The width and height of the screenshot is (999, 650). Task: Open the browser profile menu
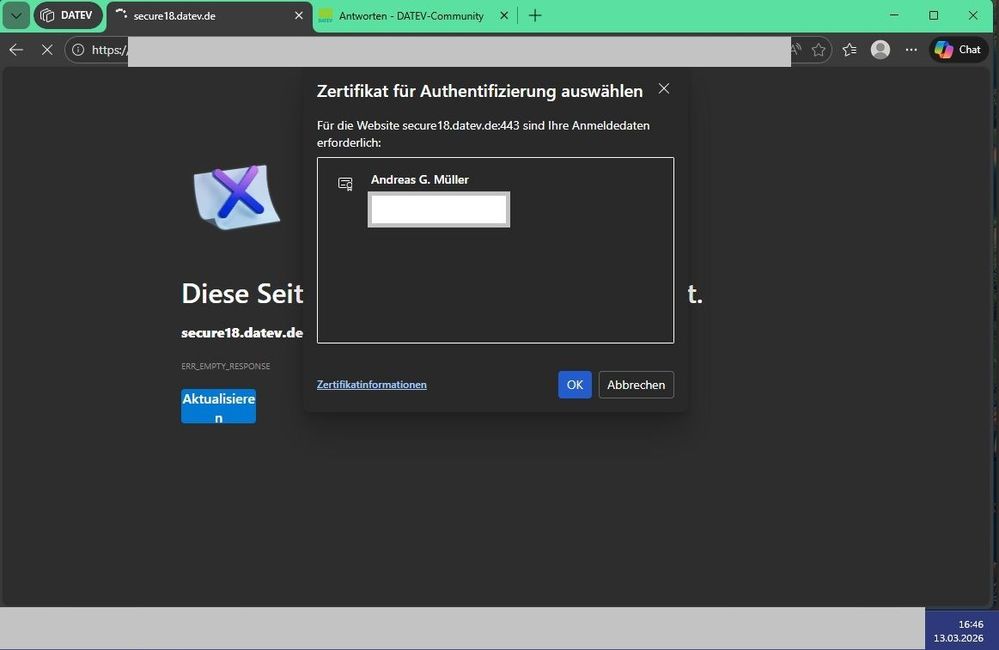[880, 49]
